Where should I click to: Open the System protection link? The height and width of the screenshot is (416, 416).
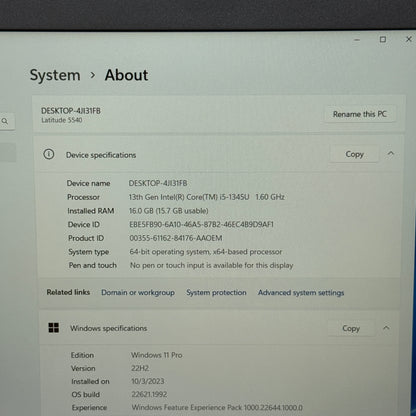tap(216, 293)
